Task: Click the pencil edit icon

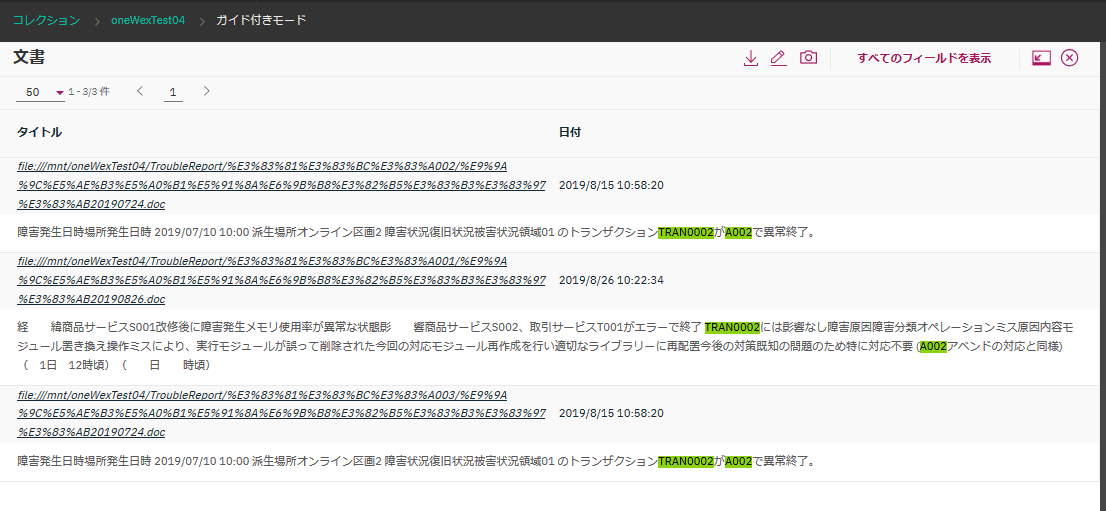Action: click(x=778, y=58)
